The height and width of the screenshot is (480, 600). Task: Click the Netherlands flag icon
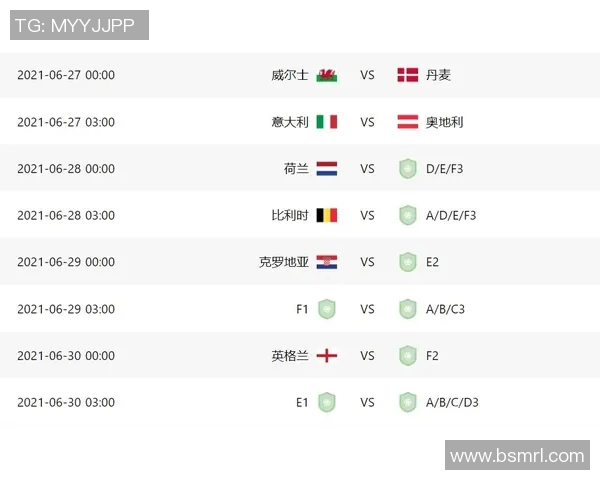327,169
